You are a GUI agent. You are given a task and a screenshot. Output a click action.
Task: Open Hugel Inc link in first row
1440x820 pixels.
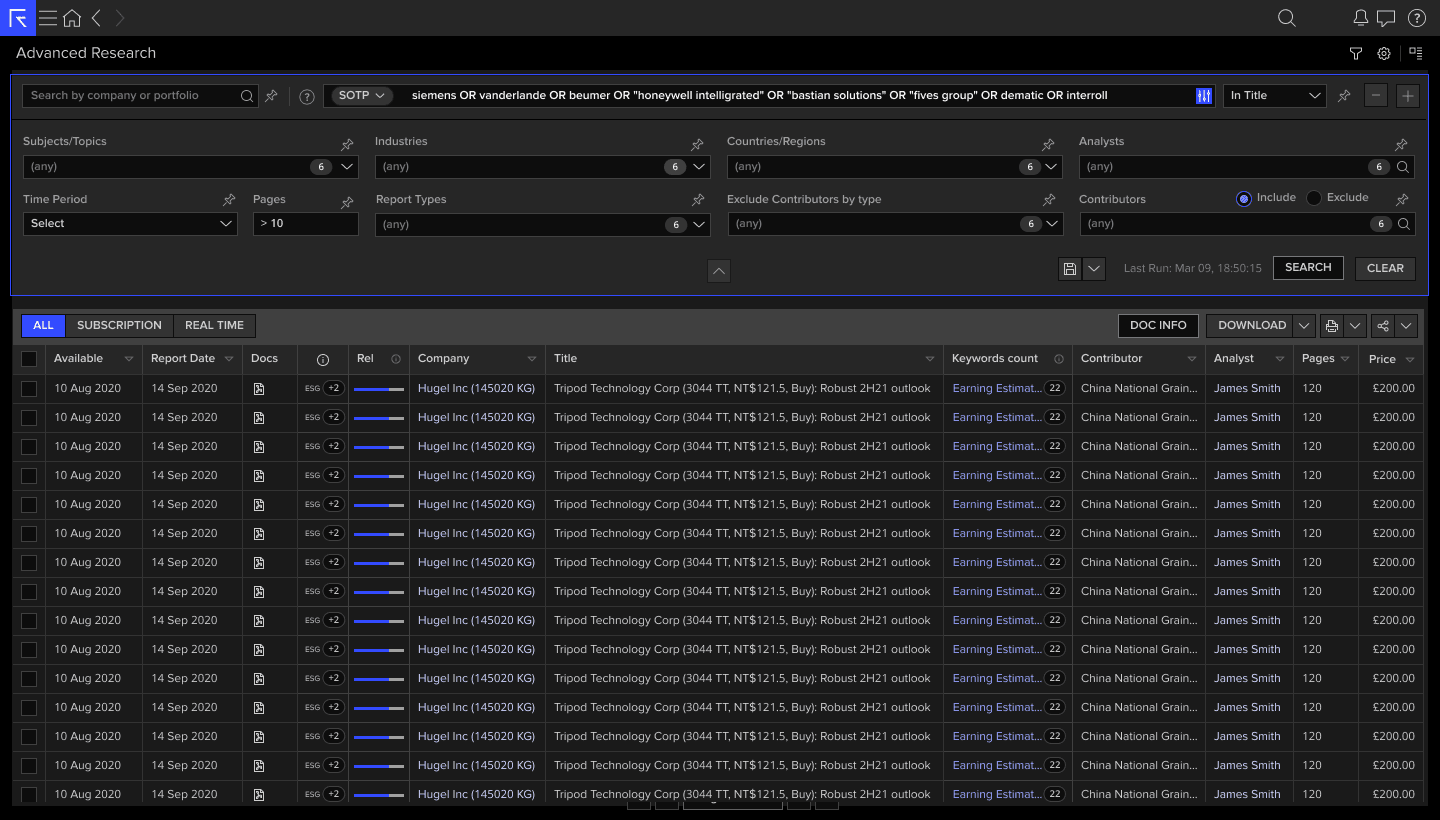(x=476, y=389)
